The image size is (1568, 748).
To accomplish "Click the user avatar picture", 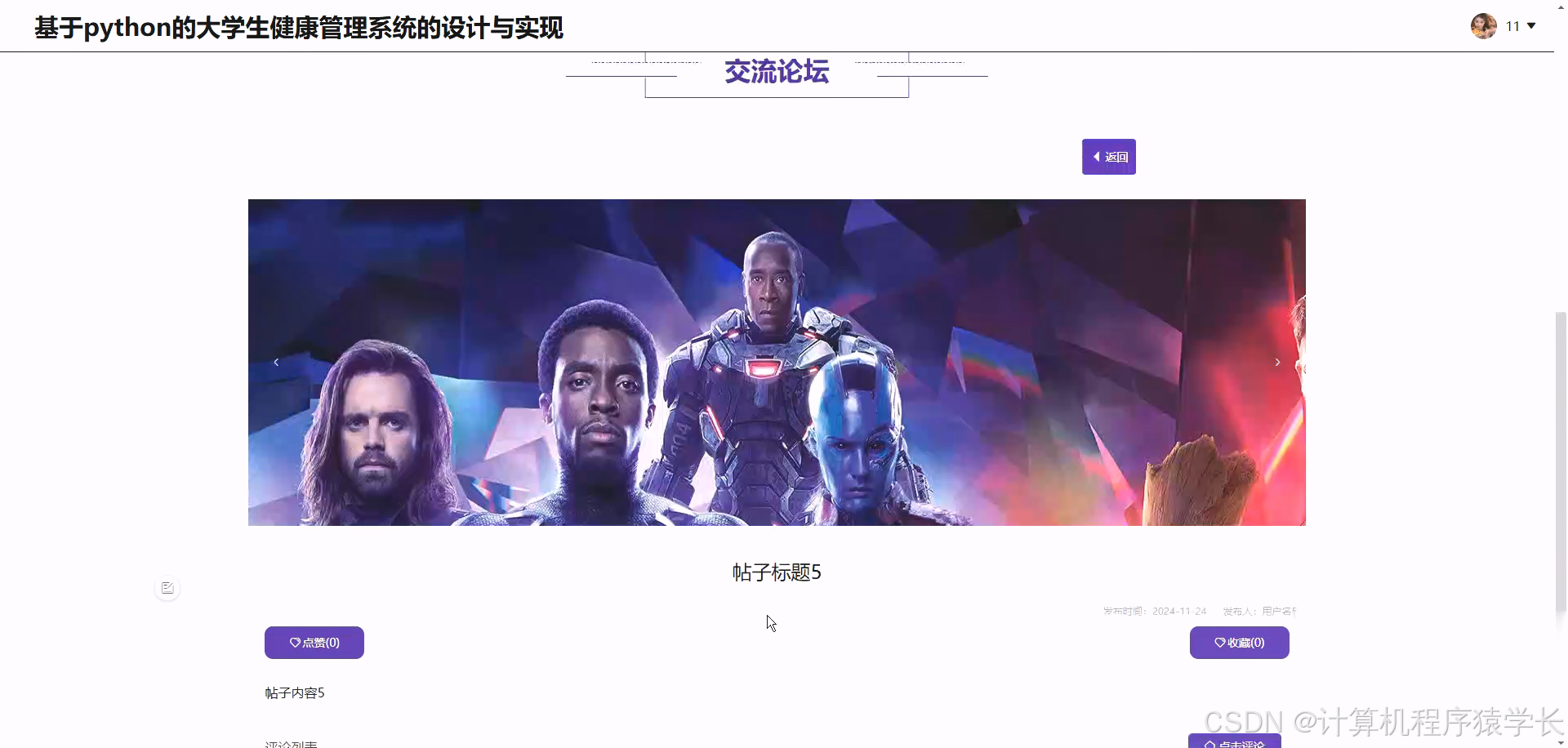I will 1483,26.
